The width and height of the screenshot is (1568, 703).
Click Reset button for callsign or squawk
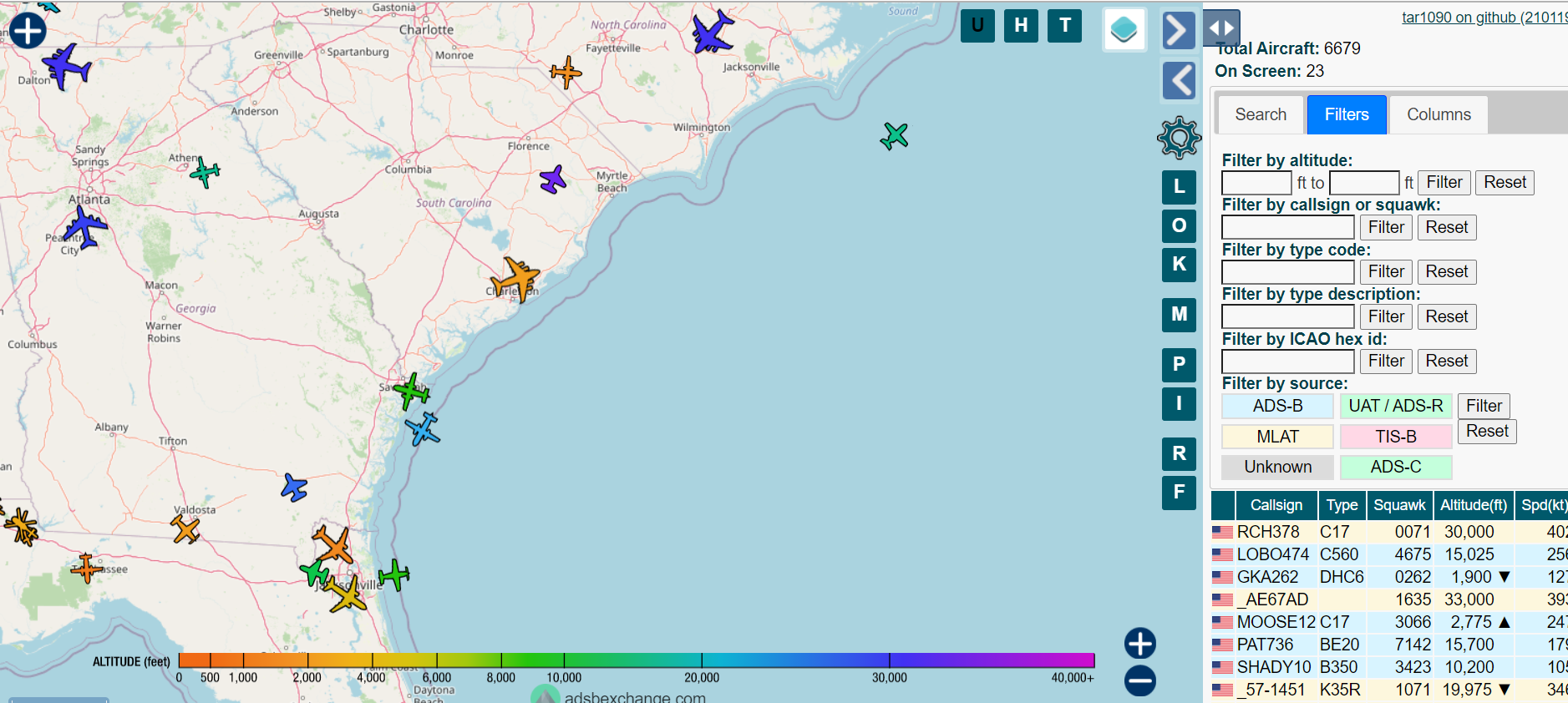1447,227
